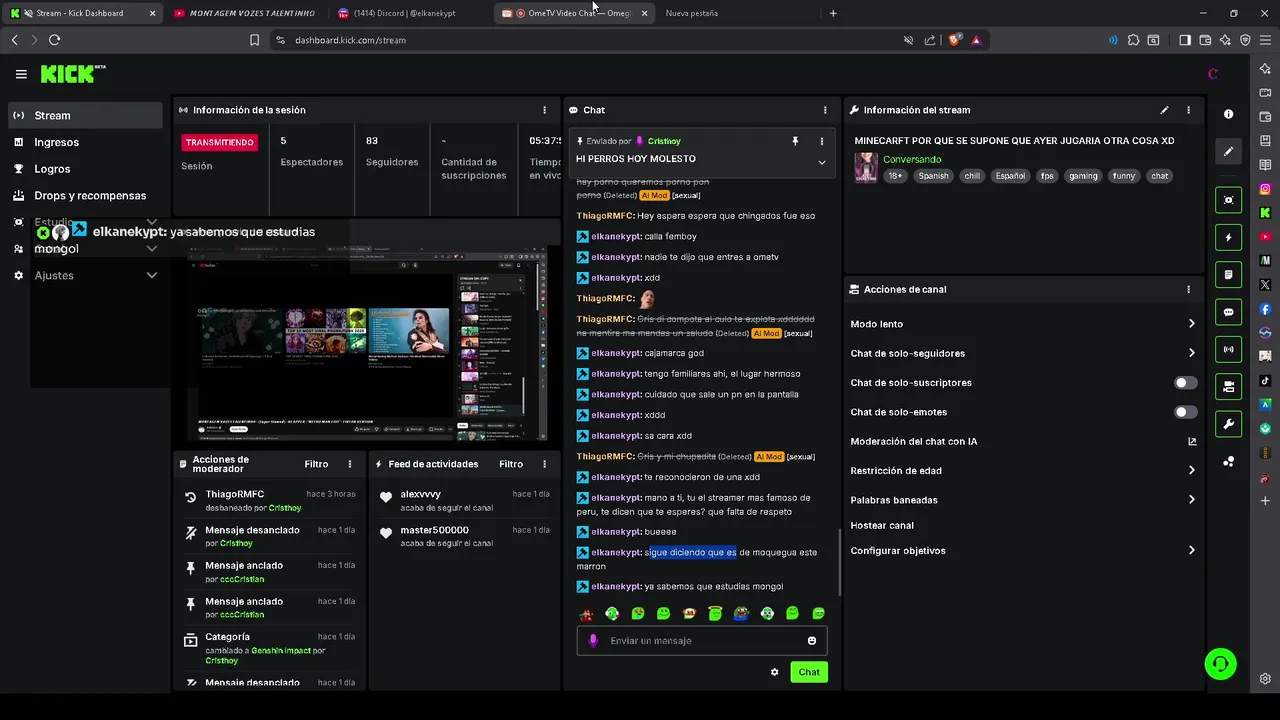The image size is (1280, 720).
Task: Click into the Enviar un mensaje field
Action: pos(702,641)
